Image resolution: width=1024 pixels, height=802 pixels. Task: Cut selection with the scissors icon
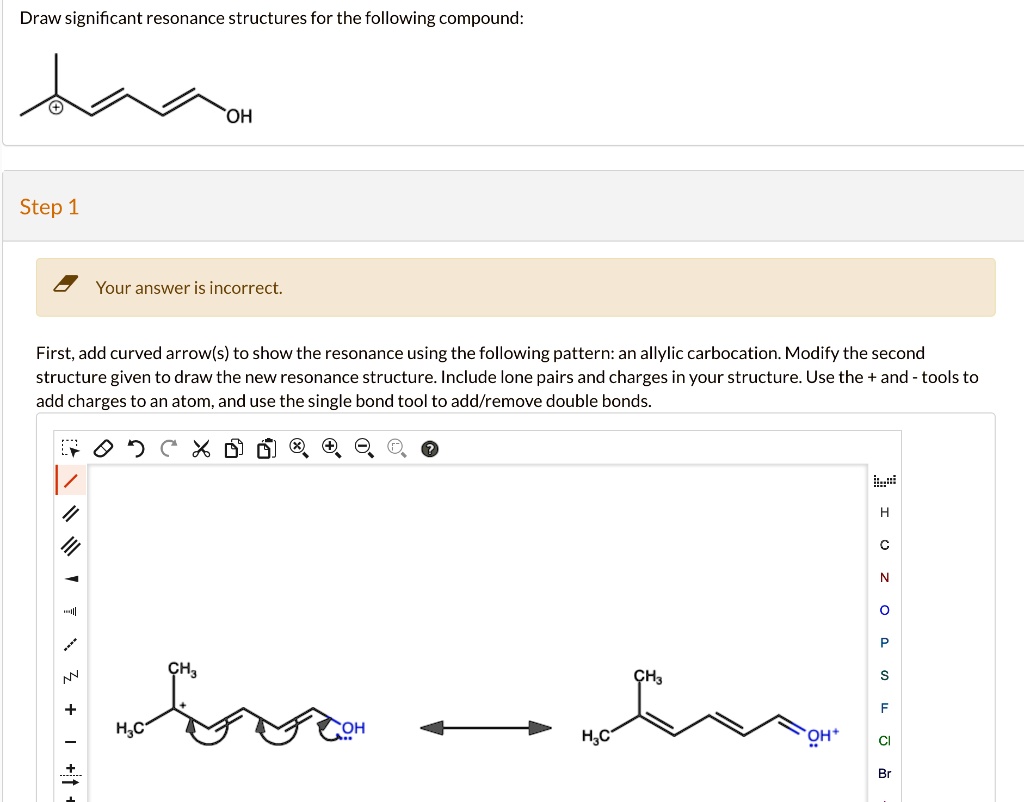pyautogui.click(x=200, y=450)
